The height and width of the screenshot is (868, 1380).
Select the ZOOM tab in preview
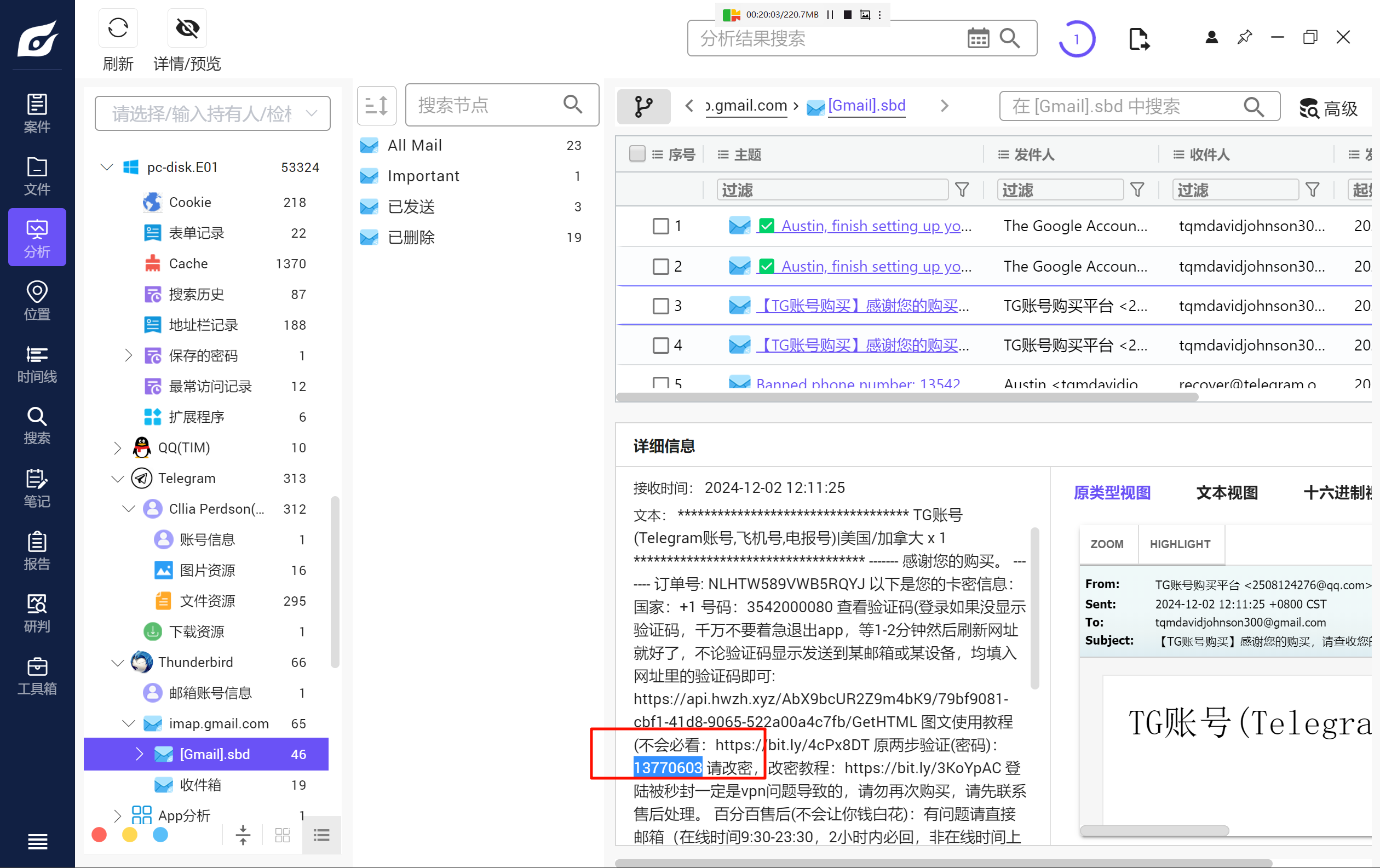point(1106,544)
